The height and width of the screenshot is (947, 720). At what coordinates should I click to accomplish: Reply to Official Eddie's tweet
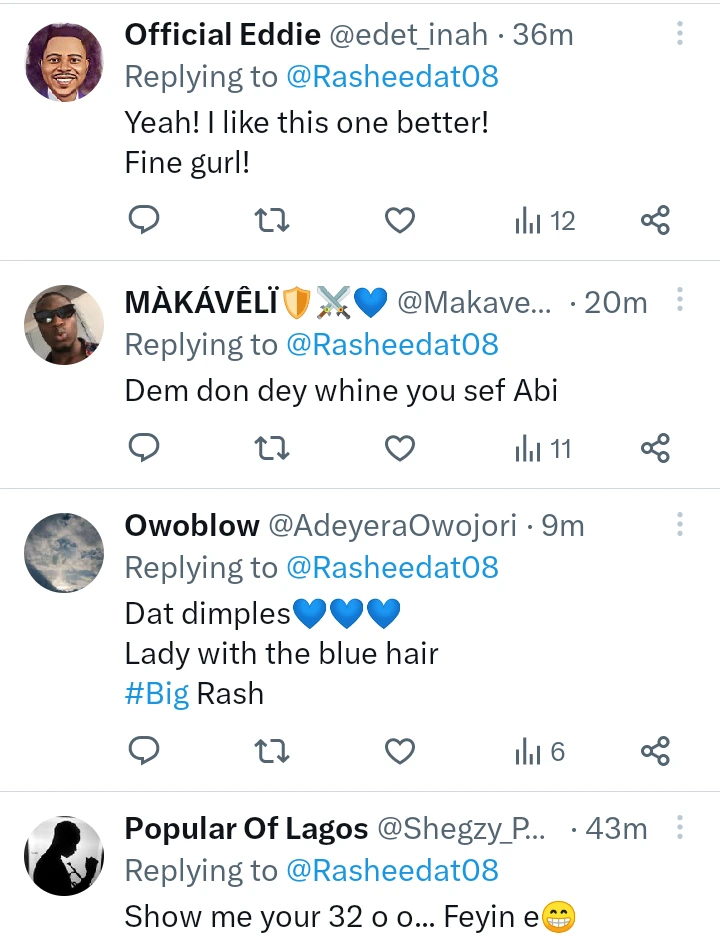pos(145,220)
